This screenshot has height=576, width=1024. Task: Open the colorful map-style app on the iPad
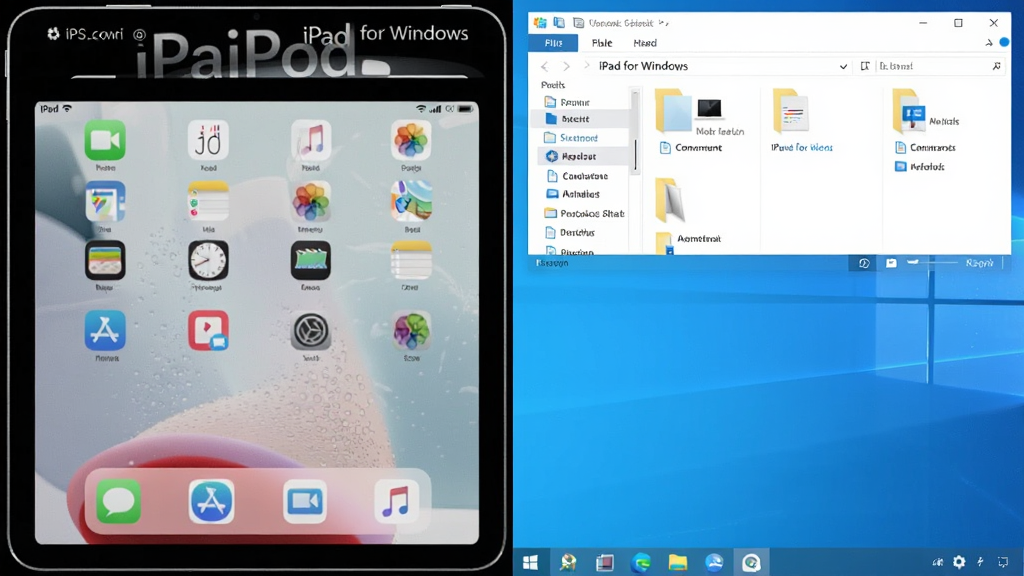coord(411,201)
